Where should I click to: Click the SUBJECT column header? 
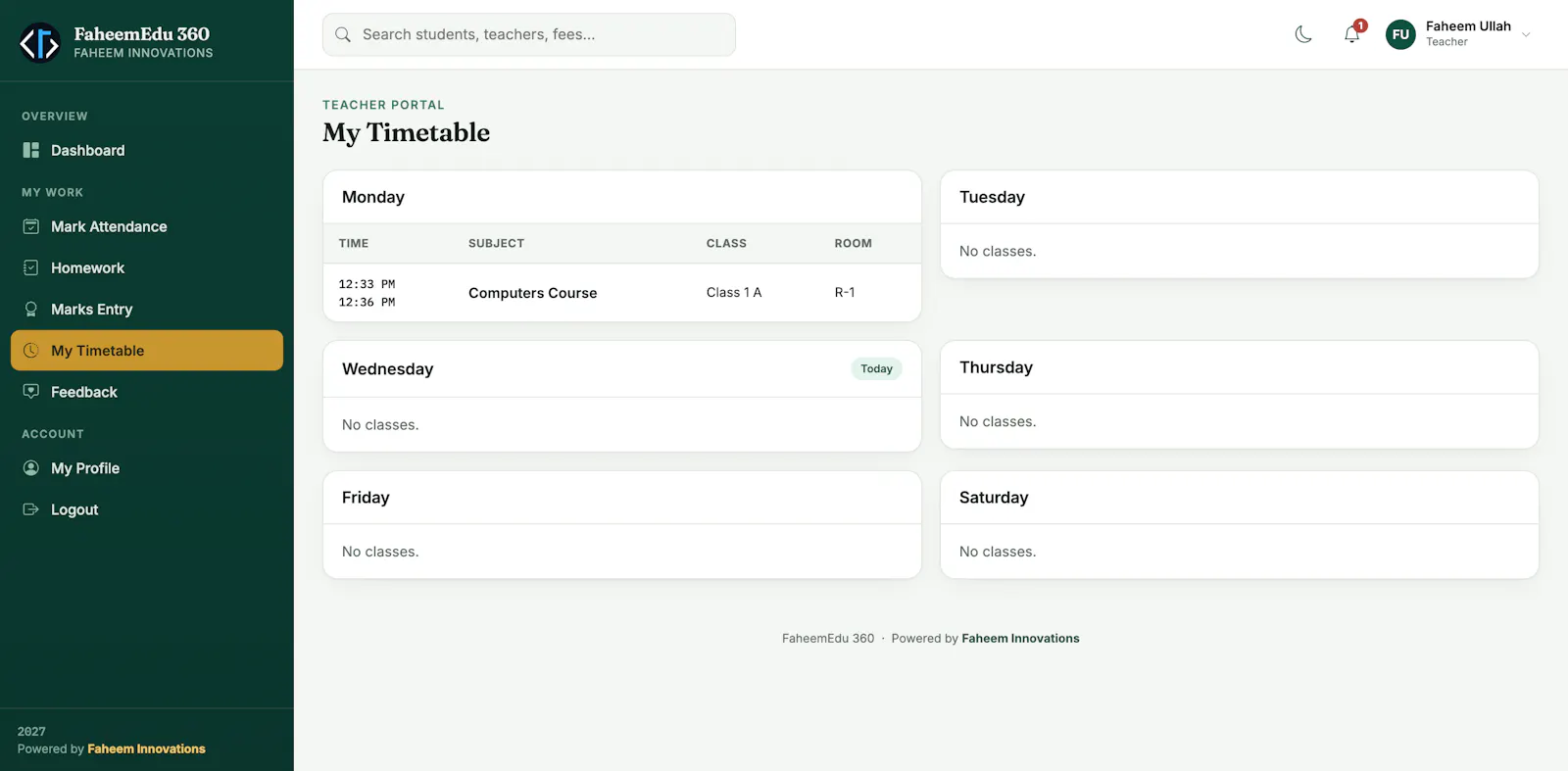(496, 243)
